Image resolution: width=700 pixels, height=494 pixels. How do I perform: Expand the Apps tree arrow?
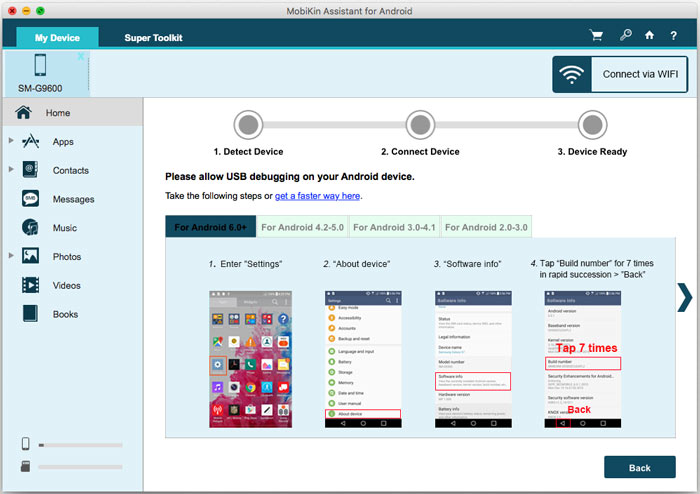[11, 141]
